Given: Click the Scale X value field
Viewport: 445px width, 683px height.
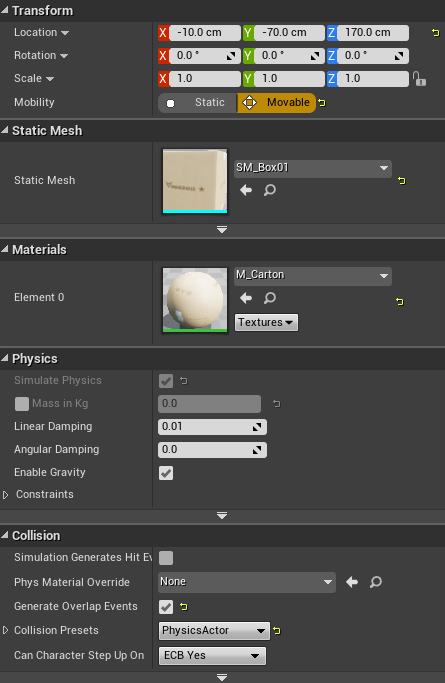Looking at the screenshot, I should click(x=205, y=79).
